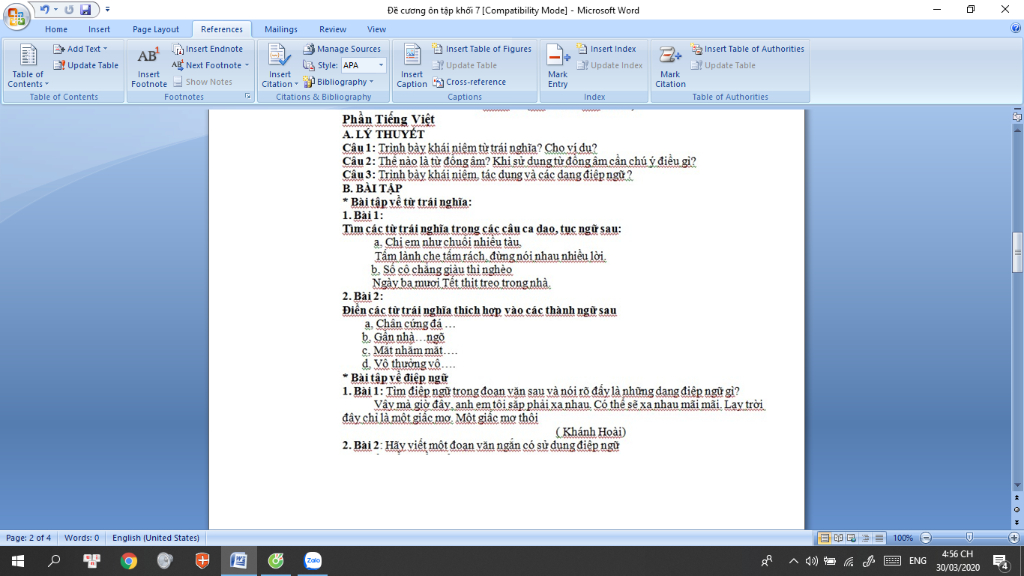Image resolution: width=1024 pixels, height=576 pixels.
Task: Customize Quick Access Toolbar dropdown
Action: coord(107,10)
